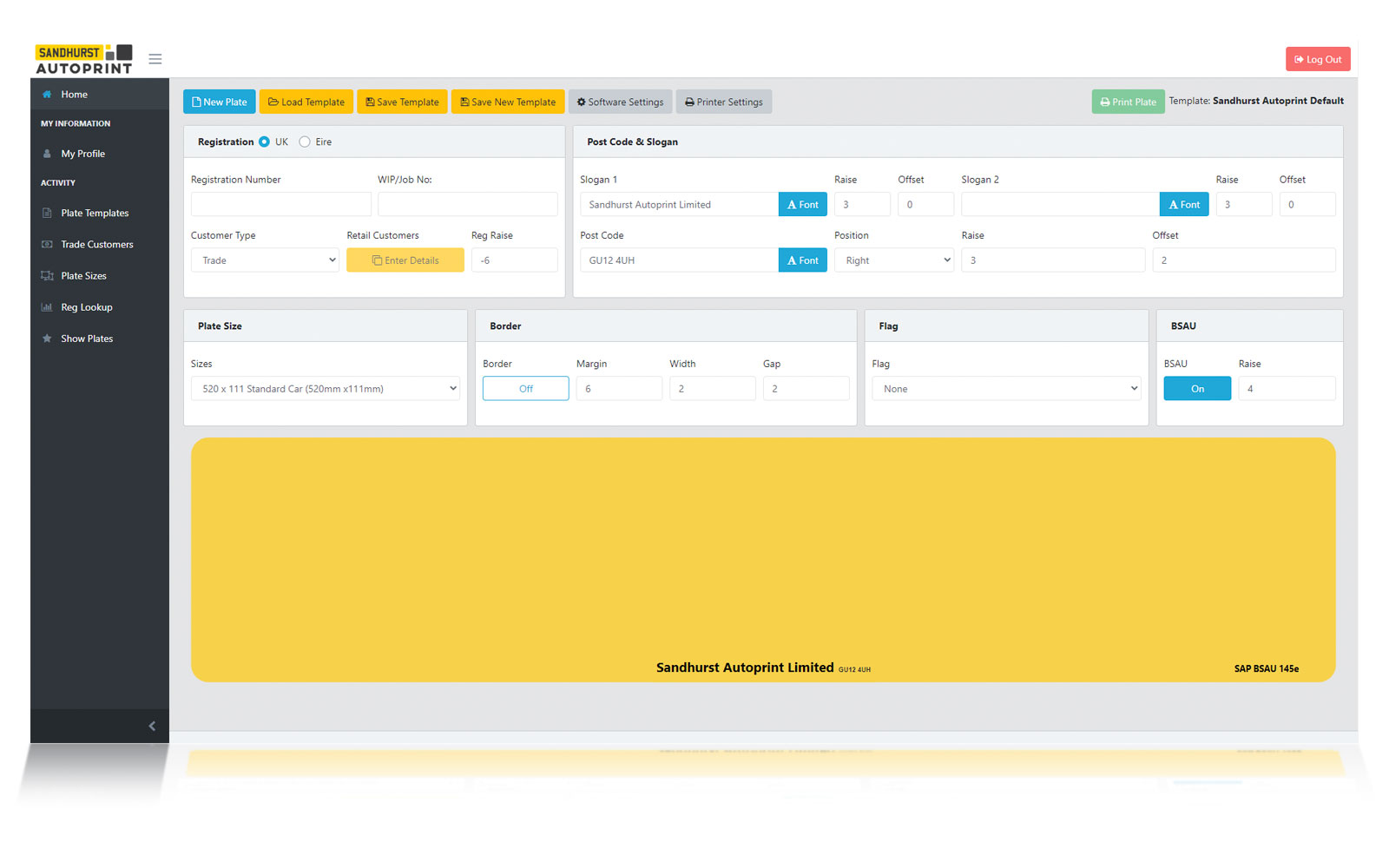The width and height of the screenshot is (1389, 868).
Task: Click Load Template button
Action: (306, 102)
